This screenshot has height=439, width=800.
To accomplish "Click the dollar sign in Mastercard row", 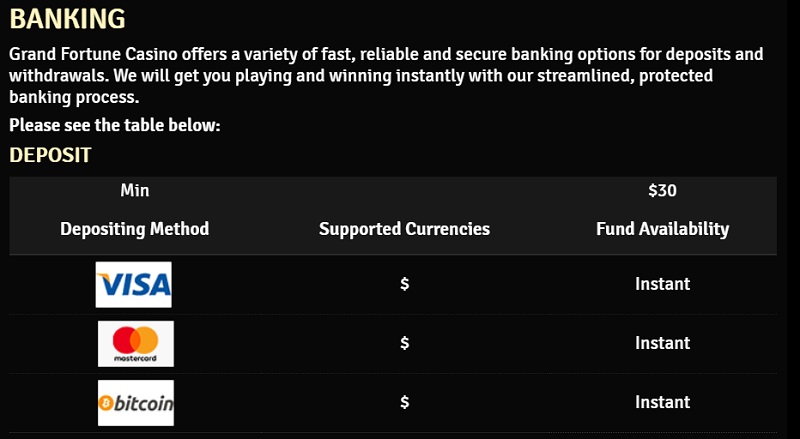I will [x=405, y=343].
